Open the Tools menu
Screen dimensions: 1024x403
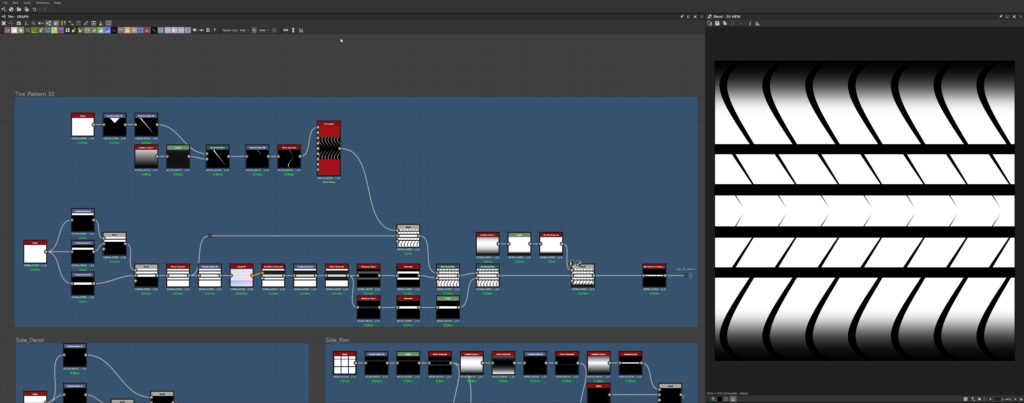pos(27,3)
